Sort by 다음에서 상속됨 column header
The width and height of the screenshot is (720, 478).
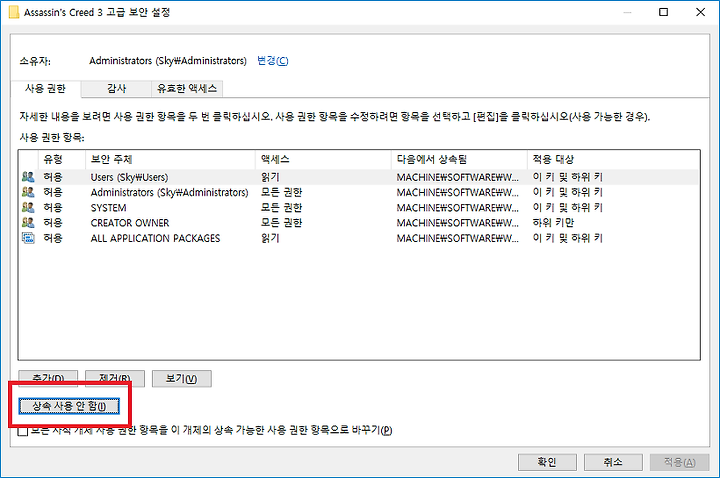pyautogui.click(x=459, y=159)
